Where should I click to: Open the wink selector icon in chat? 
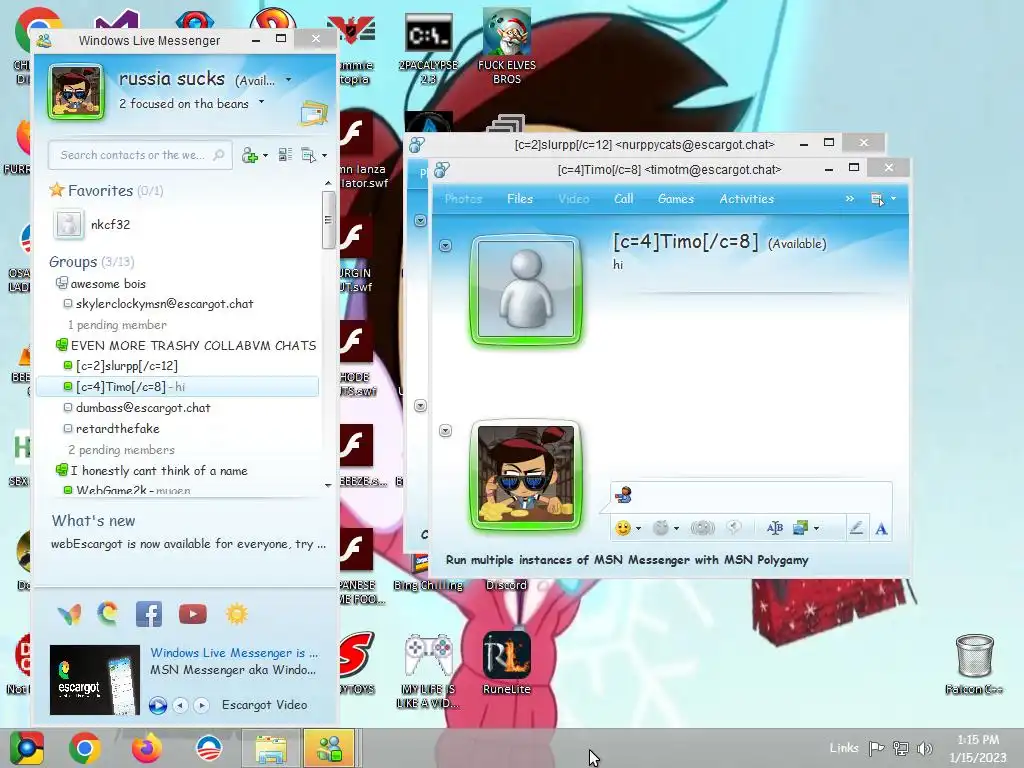(661, 528)
